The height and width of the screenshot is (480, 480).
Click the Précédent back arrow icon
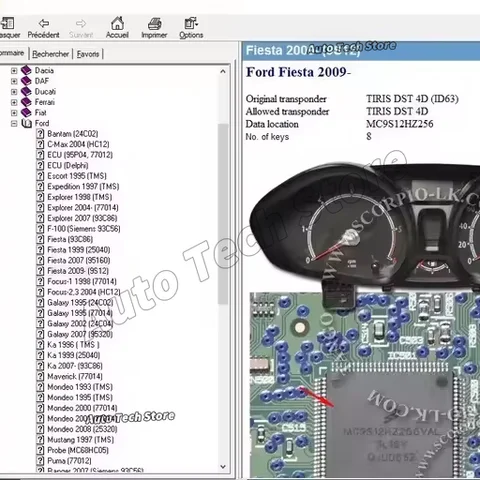[44, 23]
